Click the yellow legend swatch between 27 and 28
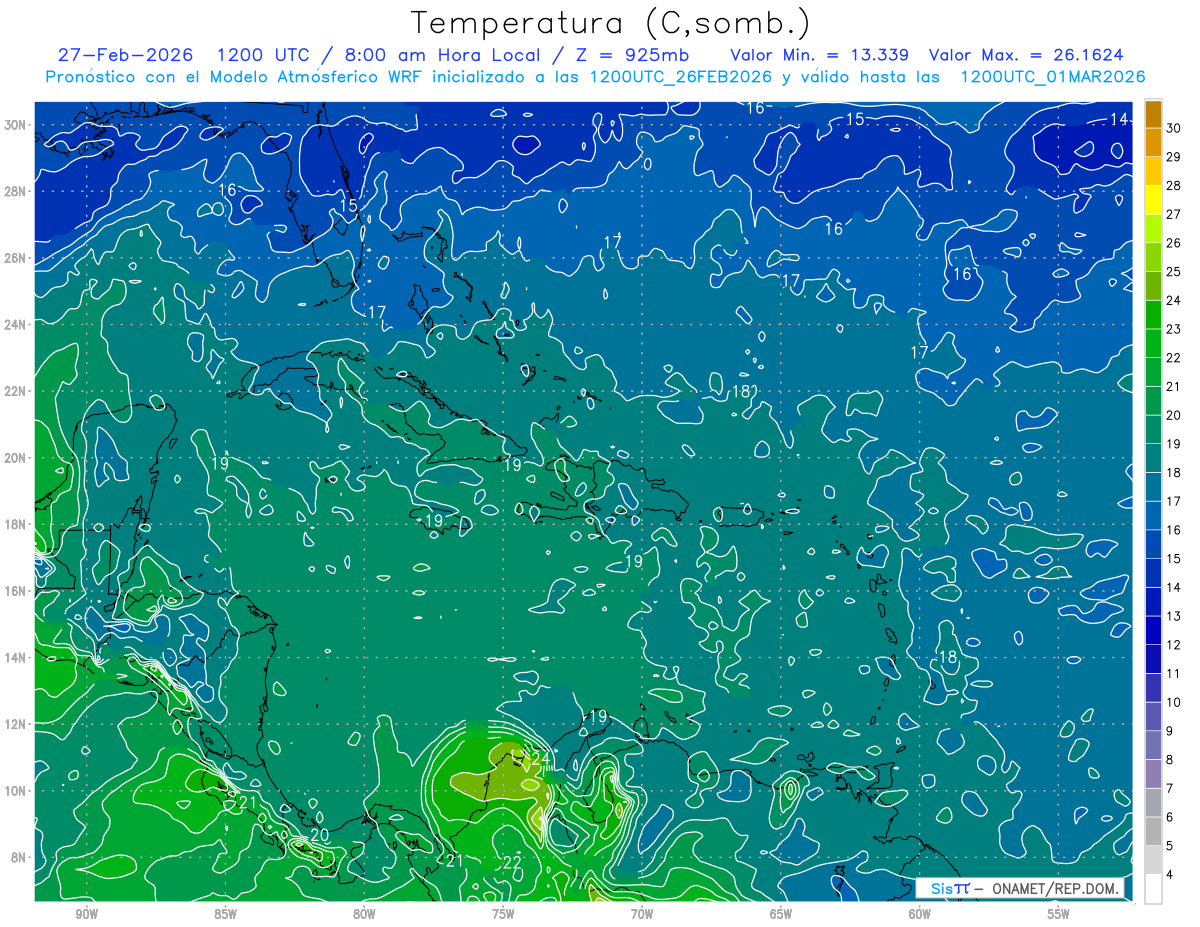1200x927 pixels. [1154, 200]
